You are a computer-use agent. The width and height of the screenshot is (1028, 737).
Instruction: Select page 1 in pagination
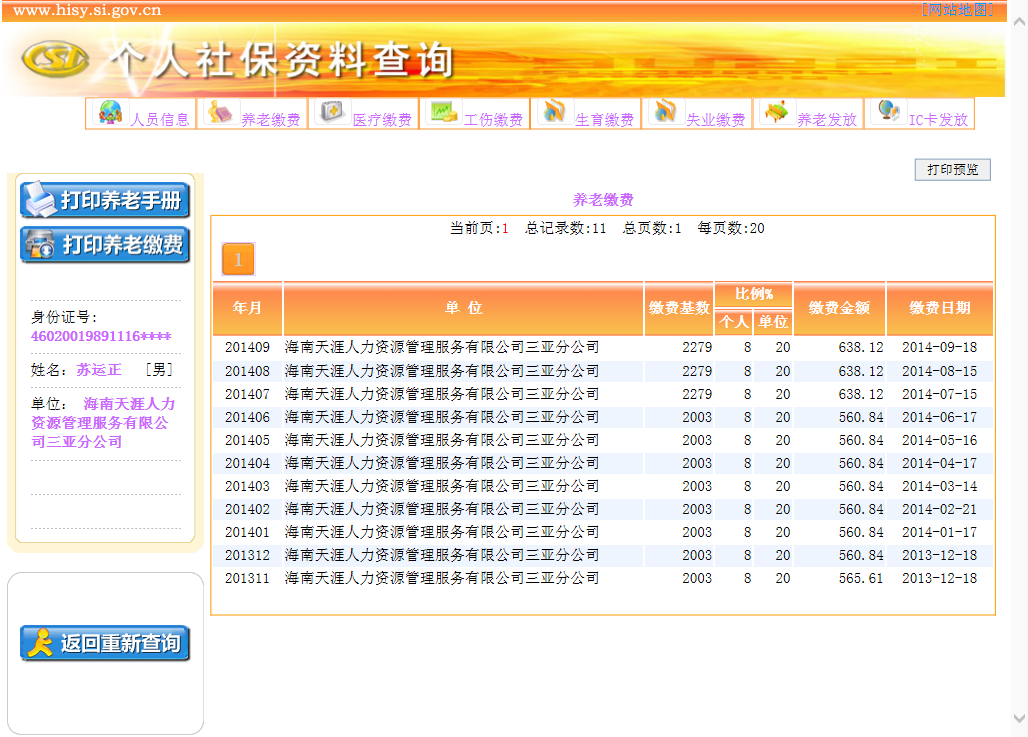pyautogui.click(x=238, y=260)
